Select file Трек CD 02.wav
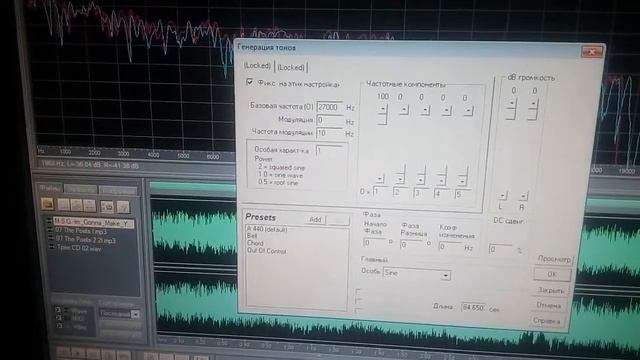 [79, 248]
